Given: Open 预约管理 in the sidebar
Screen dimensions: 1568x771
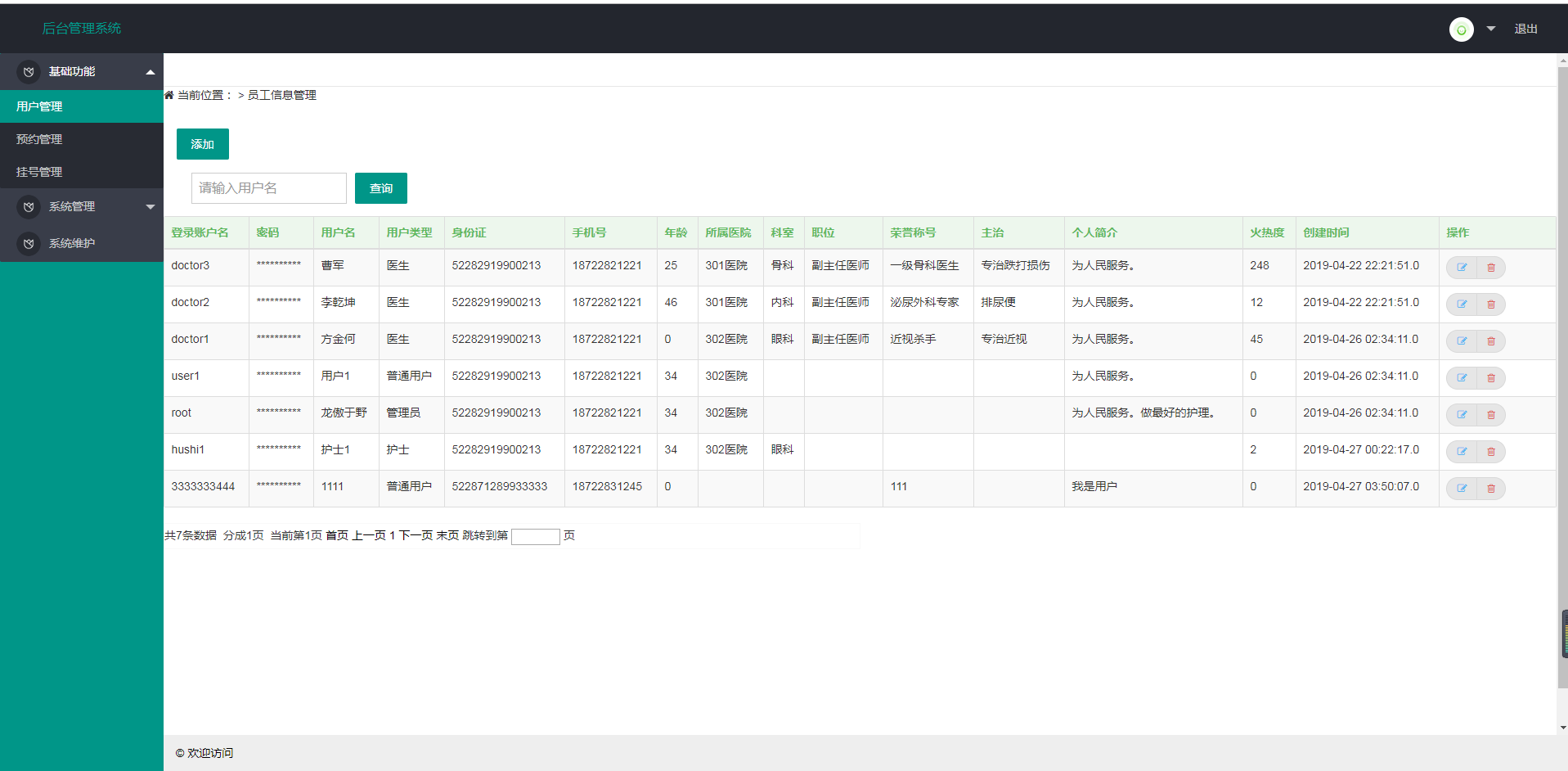Looking at the screenshot, I should [x=82, y=139].
